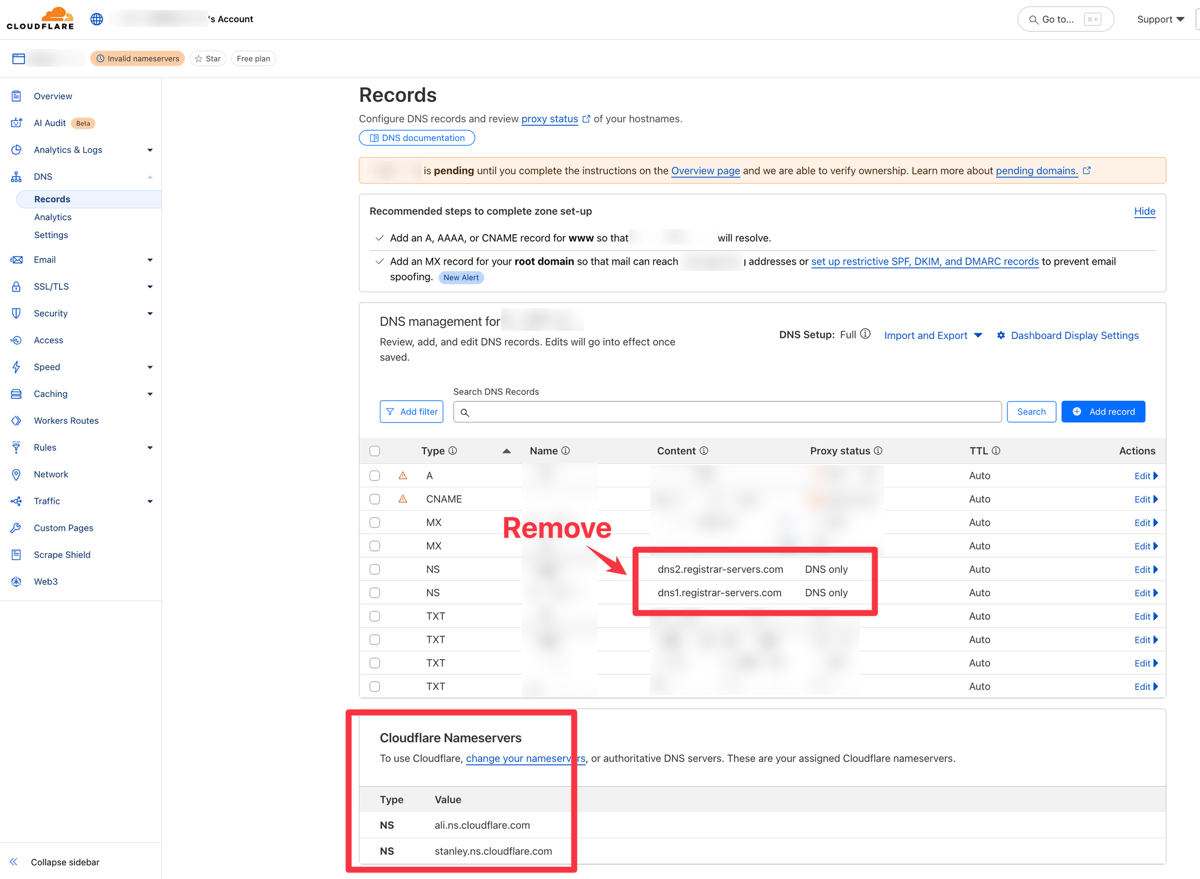Click the SSL/TLS lock icon
Viewport: 1200px width, 879px height.
tap(16, 287)
